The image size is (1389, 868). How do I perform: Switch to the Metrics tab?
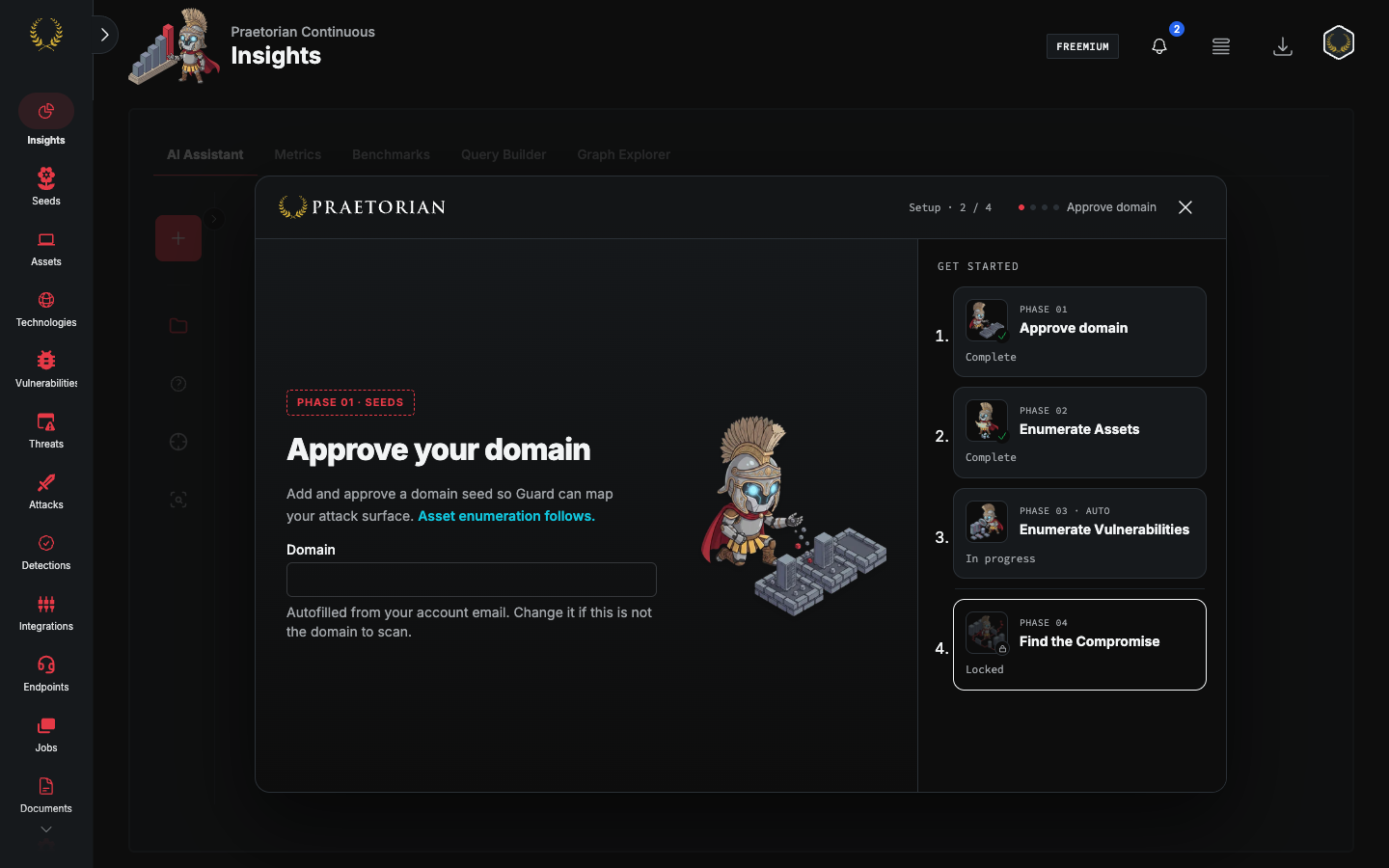[298, 154]
